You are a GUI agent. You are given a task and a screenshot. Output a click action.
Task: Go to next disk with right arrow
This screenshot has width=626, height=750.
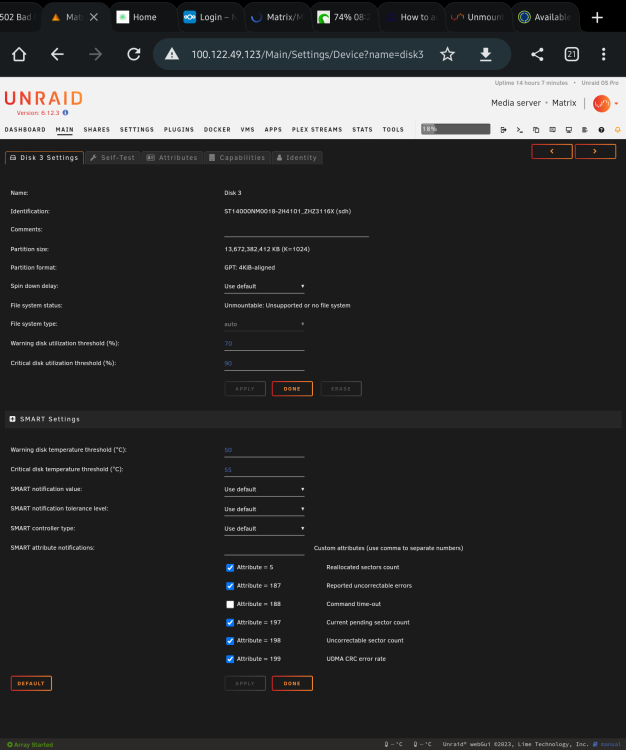(x=595, y=151)
